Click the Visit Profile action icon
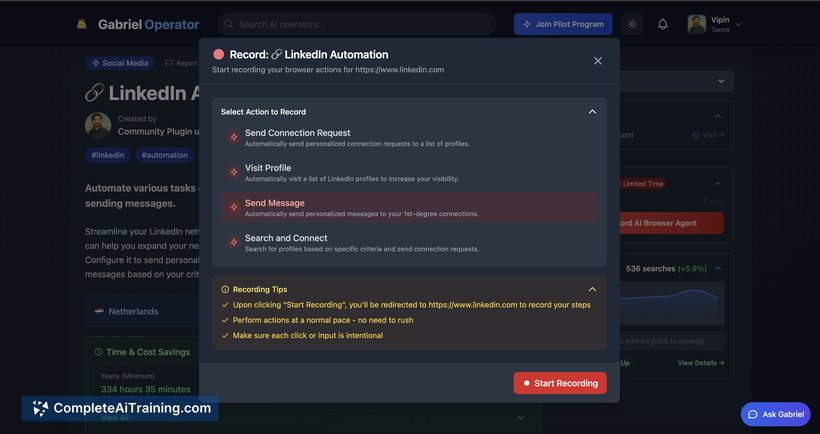 click(x=234, y=172)
